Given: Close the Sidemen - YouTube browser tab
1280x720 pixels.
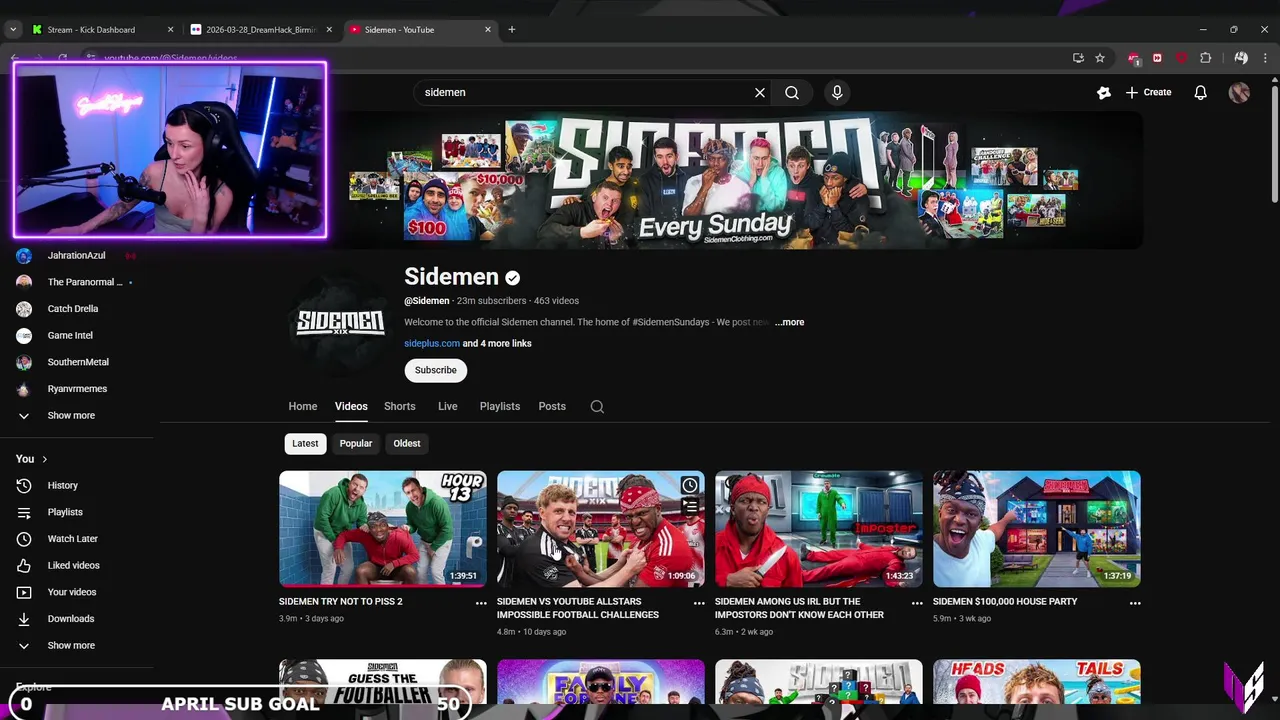Looking at the screenshot, I should [488, 30].
